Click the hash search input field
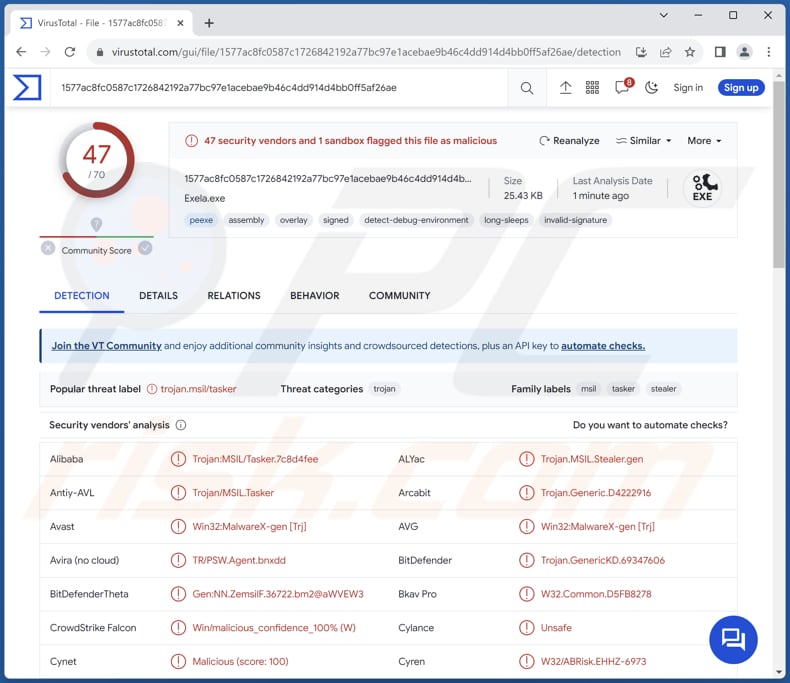 (280, 88)
